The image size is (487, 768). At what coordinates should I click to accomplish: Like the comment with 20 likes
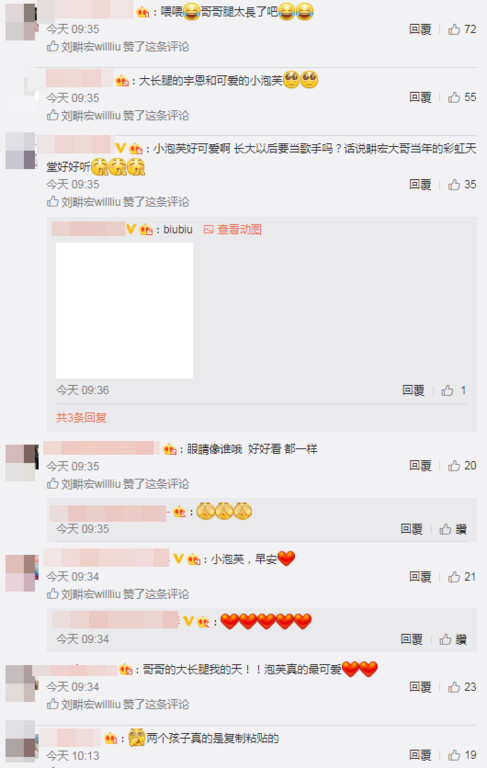462,466
